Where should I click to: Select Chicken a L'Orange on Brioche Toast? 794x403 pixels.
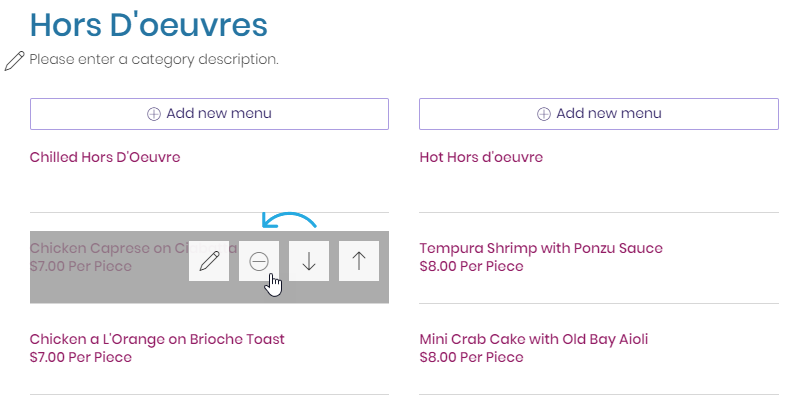click(157, 339)
